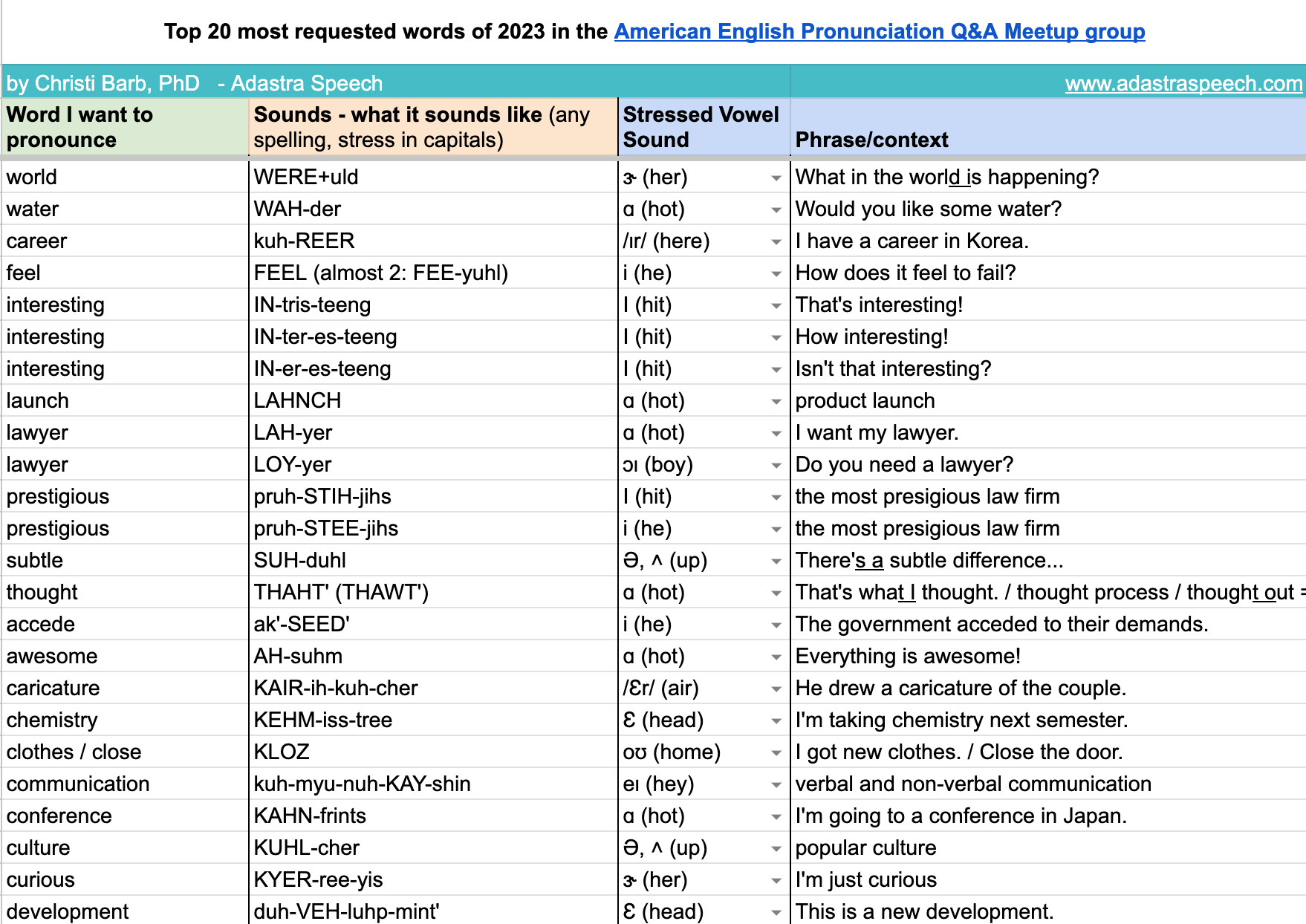Click the 'KEHM-iss-tree' pronunciation cell
The width and height of the screenshot is (1306, 924).
click(x=432, y=720)
